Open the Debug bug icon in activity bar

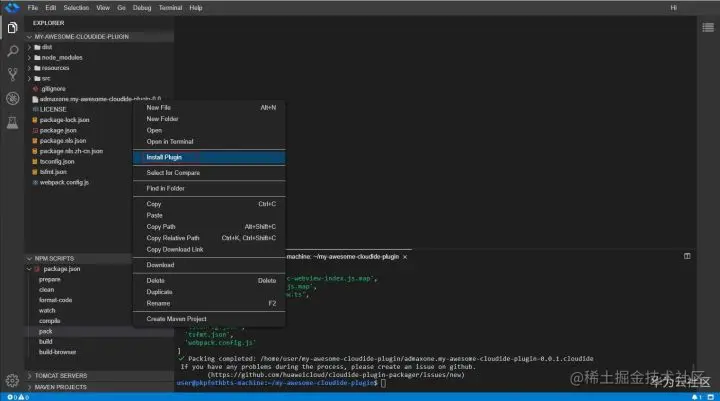(x=12, y=98)
